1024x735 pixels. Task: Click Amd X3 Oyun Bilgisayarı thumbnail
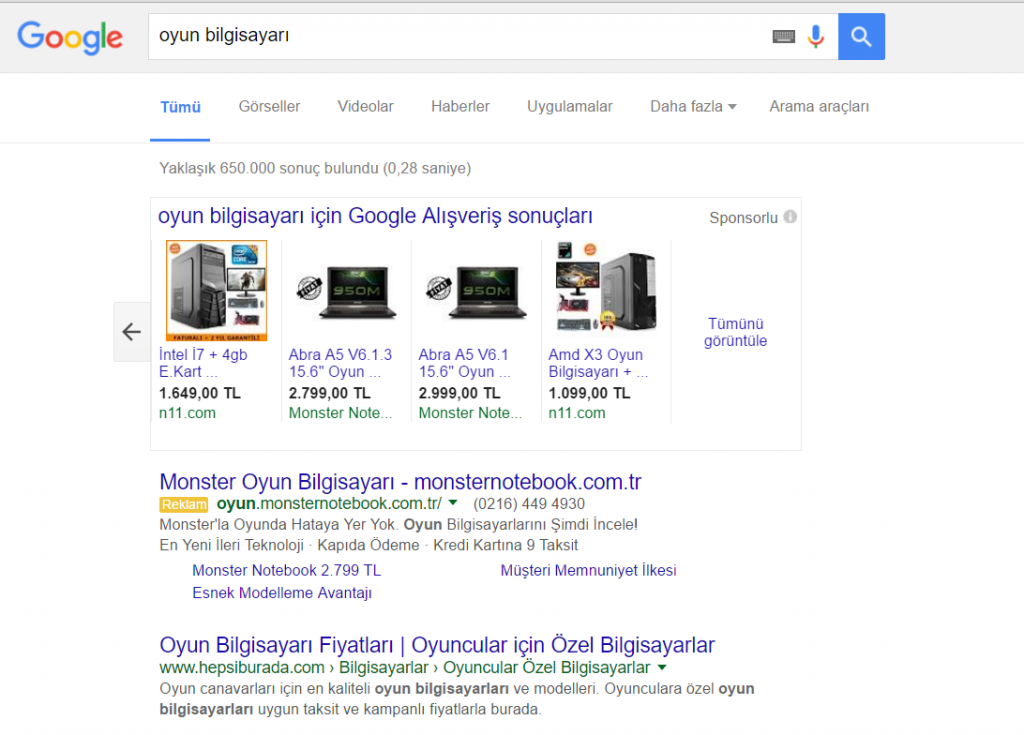(x=605, y=287)
